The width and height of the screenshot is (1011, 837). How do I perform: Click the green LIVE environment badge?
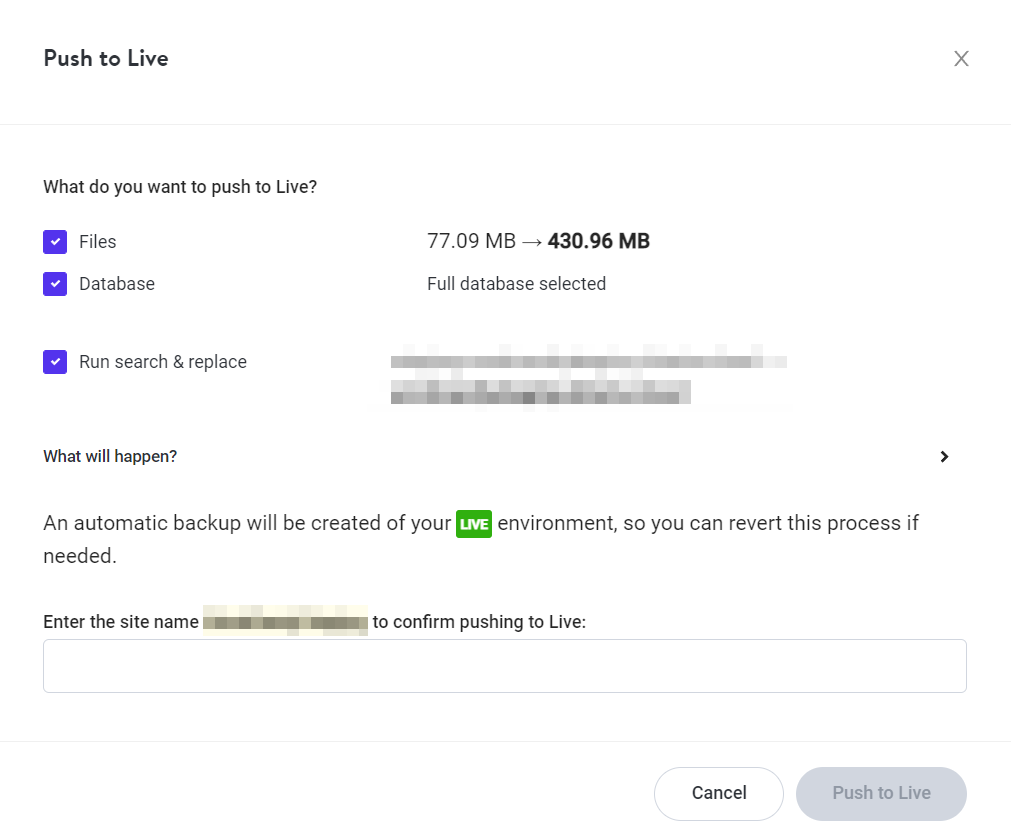475,523
